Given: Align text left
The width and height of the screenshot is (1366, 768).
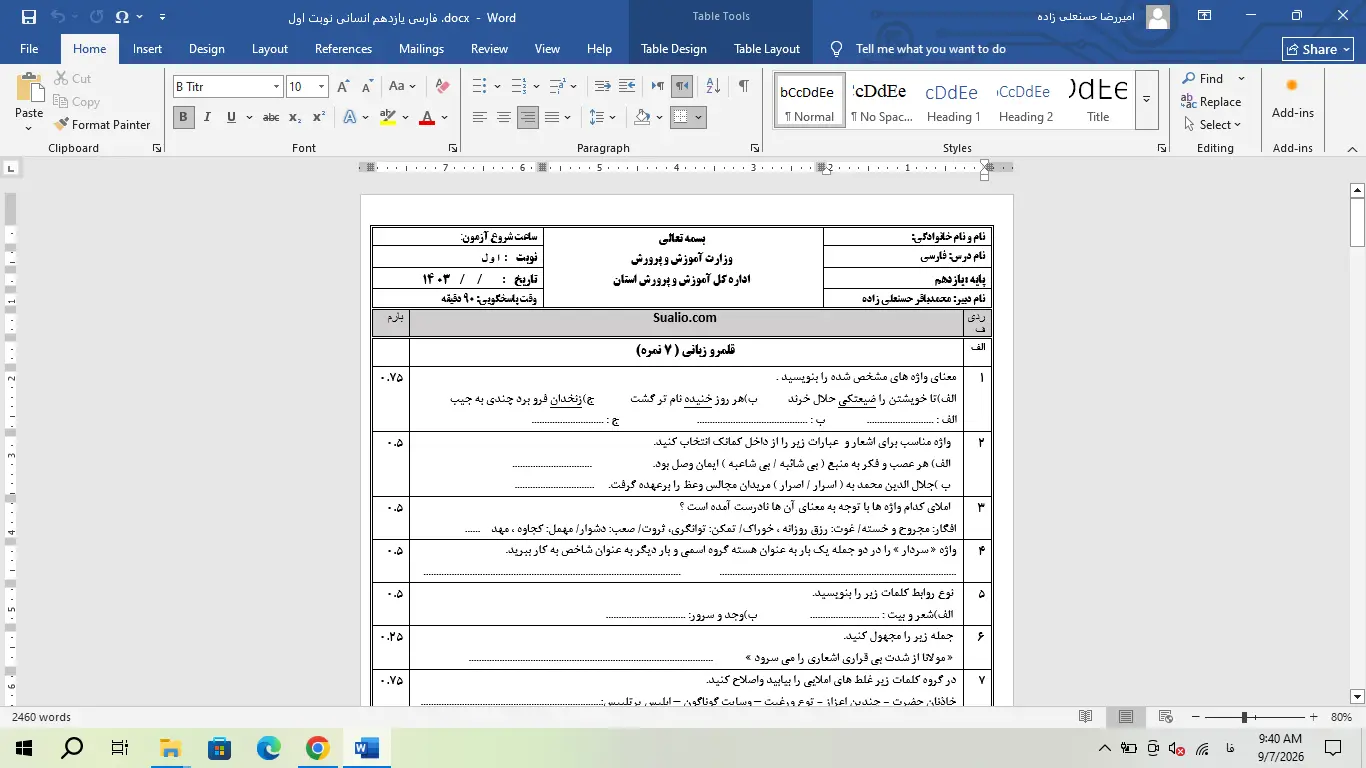Looking at the screenshot, I should (480, 117).
